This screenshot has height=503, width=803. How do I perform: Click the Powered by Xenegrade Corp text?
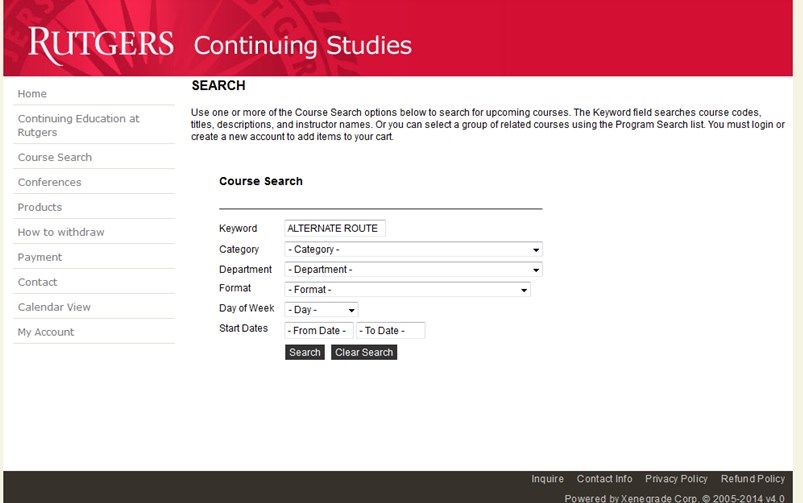(x=674, y=498)
